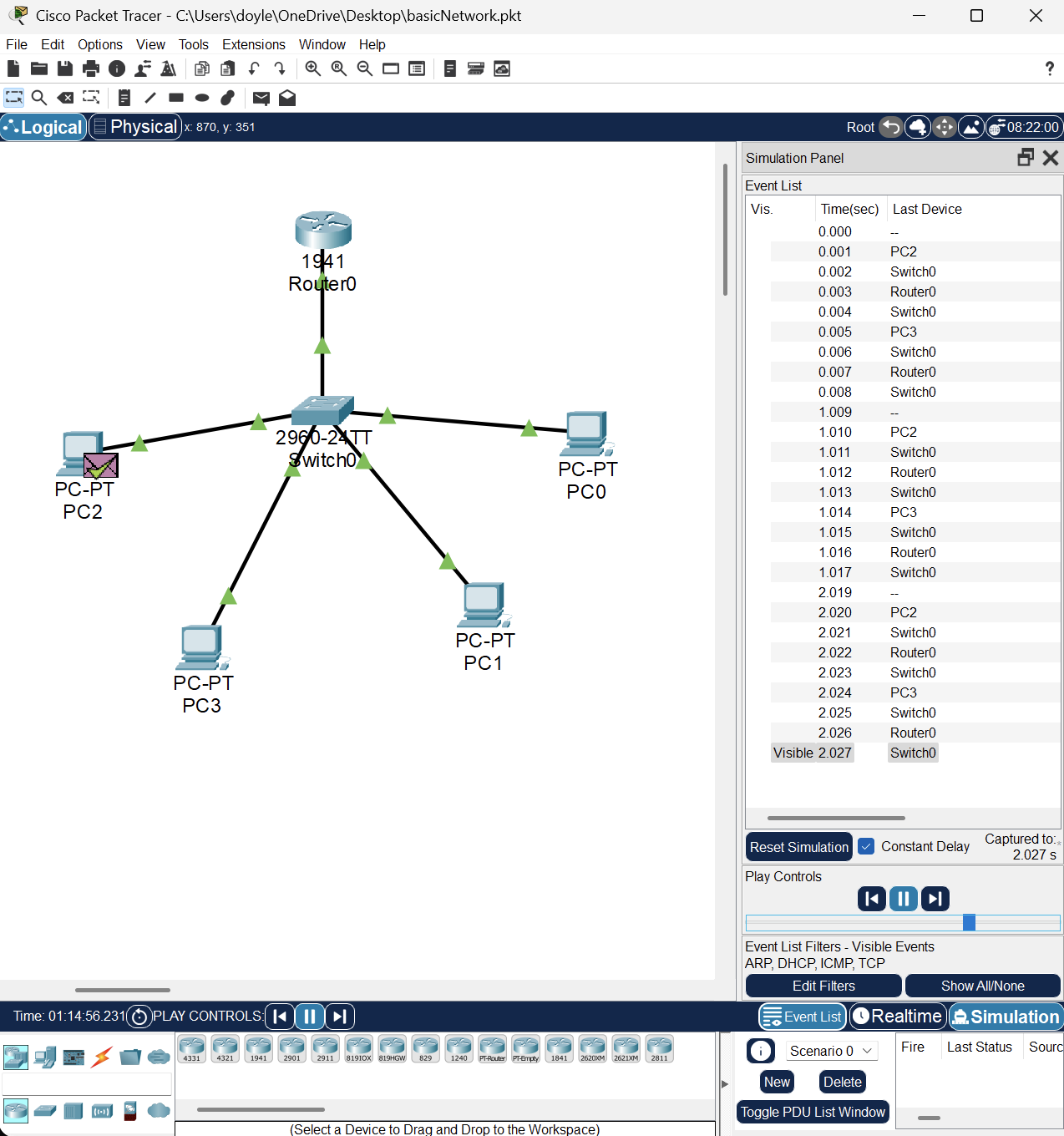Screen dimensions: 1064x1136
Task: Click the Switch0 device in workspace
Action: pyautogui.click(x=323, y=410)
